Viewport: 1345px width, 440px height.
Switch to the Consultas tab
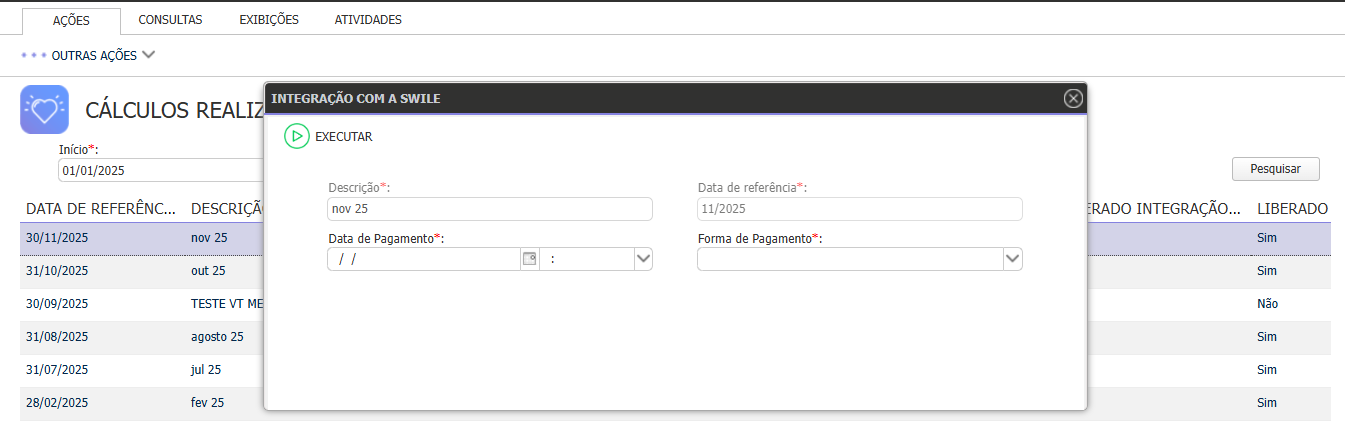click(x=170, y=20)
